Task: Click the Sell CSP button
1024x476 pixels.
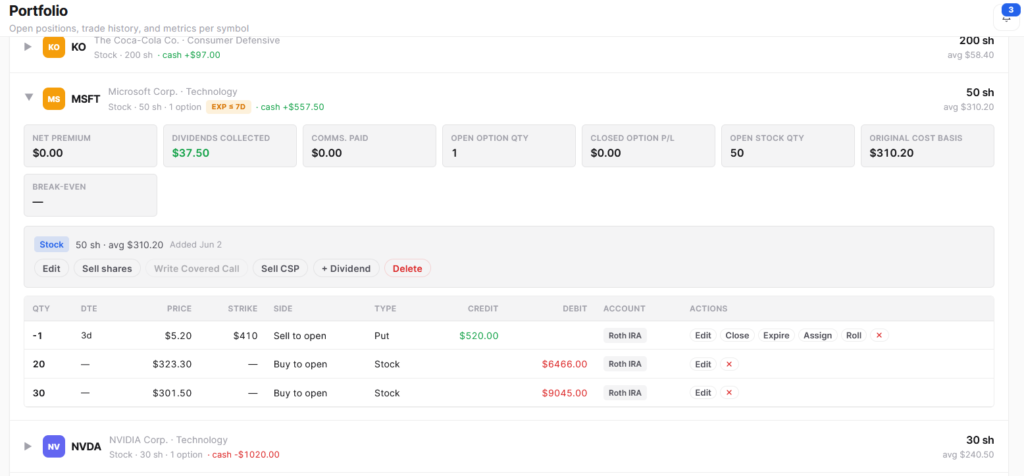Action: click(280, 268)
